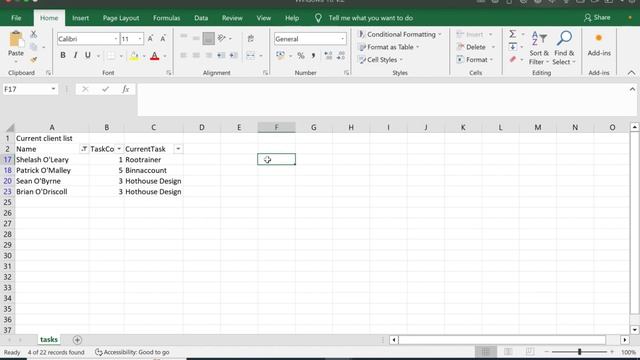Toggle Italic formatting
640x360 pixels.
click(75, 56)
